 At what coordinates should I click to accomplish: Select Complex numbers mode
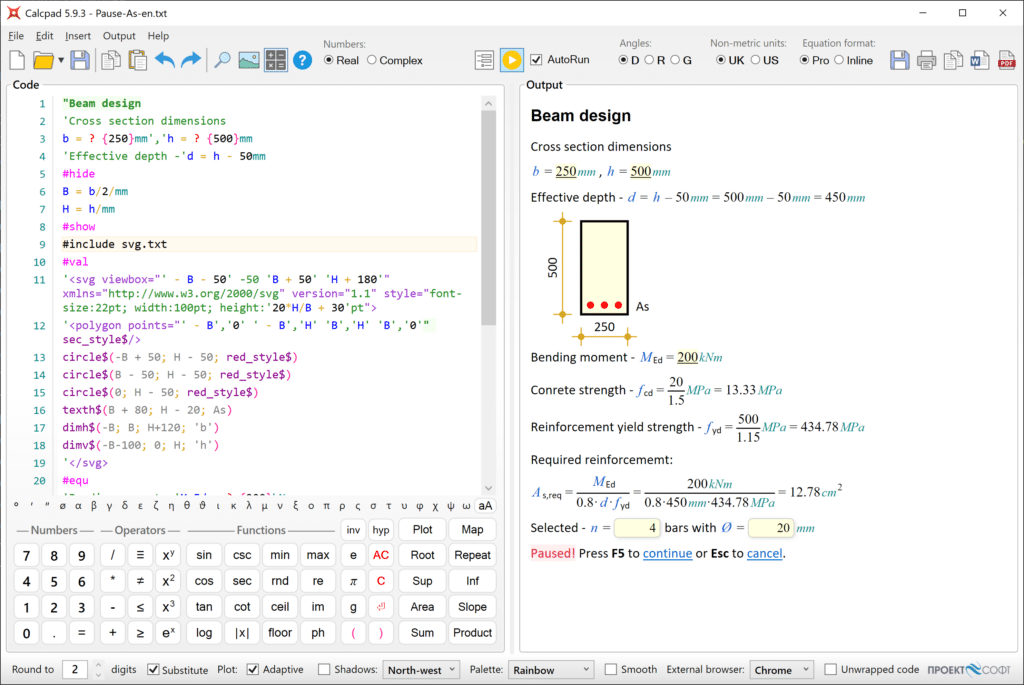click(x=394, y=60)
